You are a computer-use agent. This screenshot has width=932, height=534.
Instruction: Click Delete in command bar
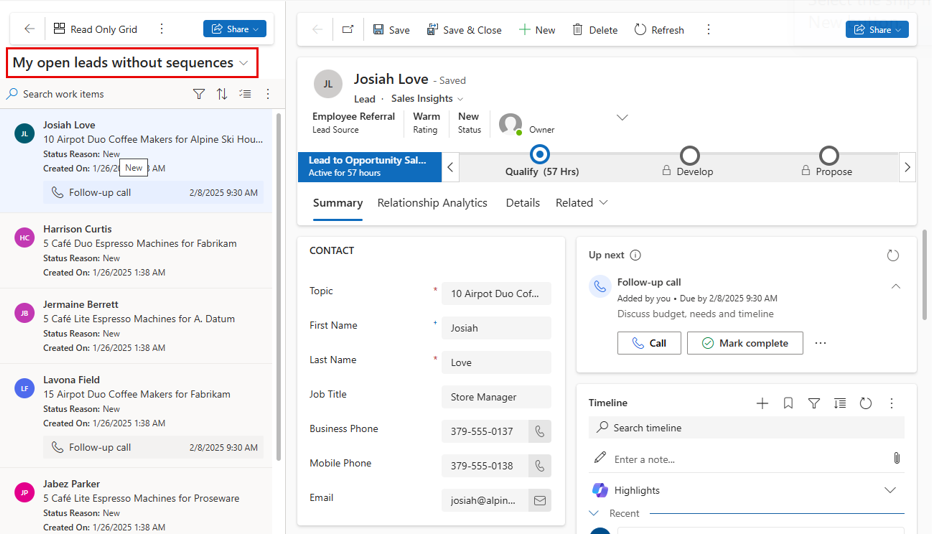(x=595, y=30)
